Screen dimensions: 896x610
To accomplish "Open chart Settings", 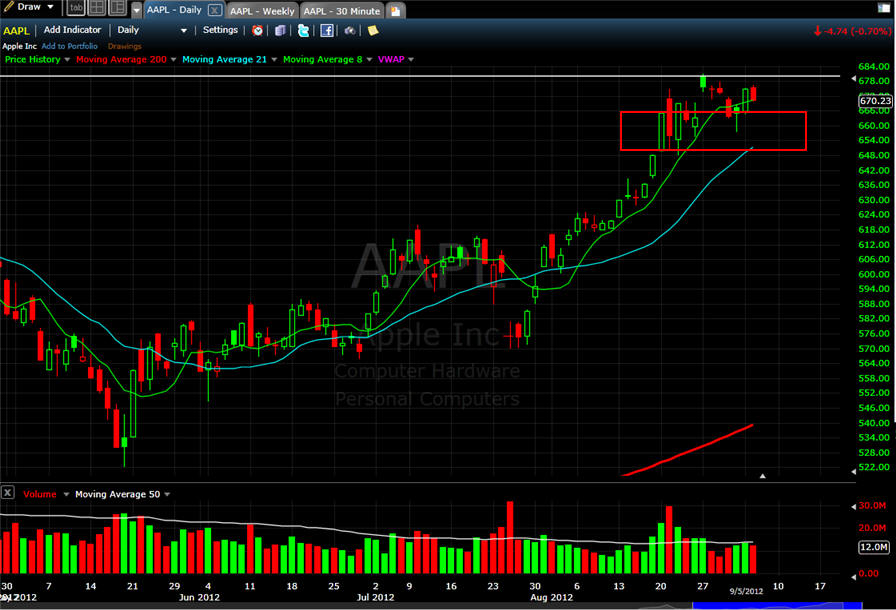I will 220,30.
